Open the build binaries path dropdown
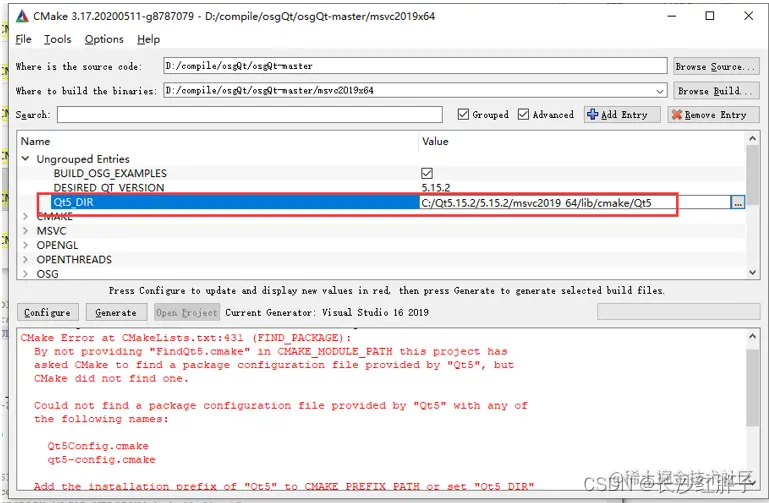769x503 pixels. click(x=660, y=91)
